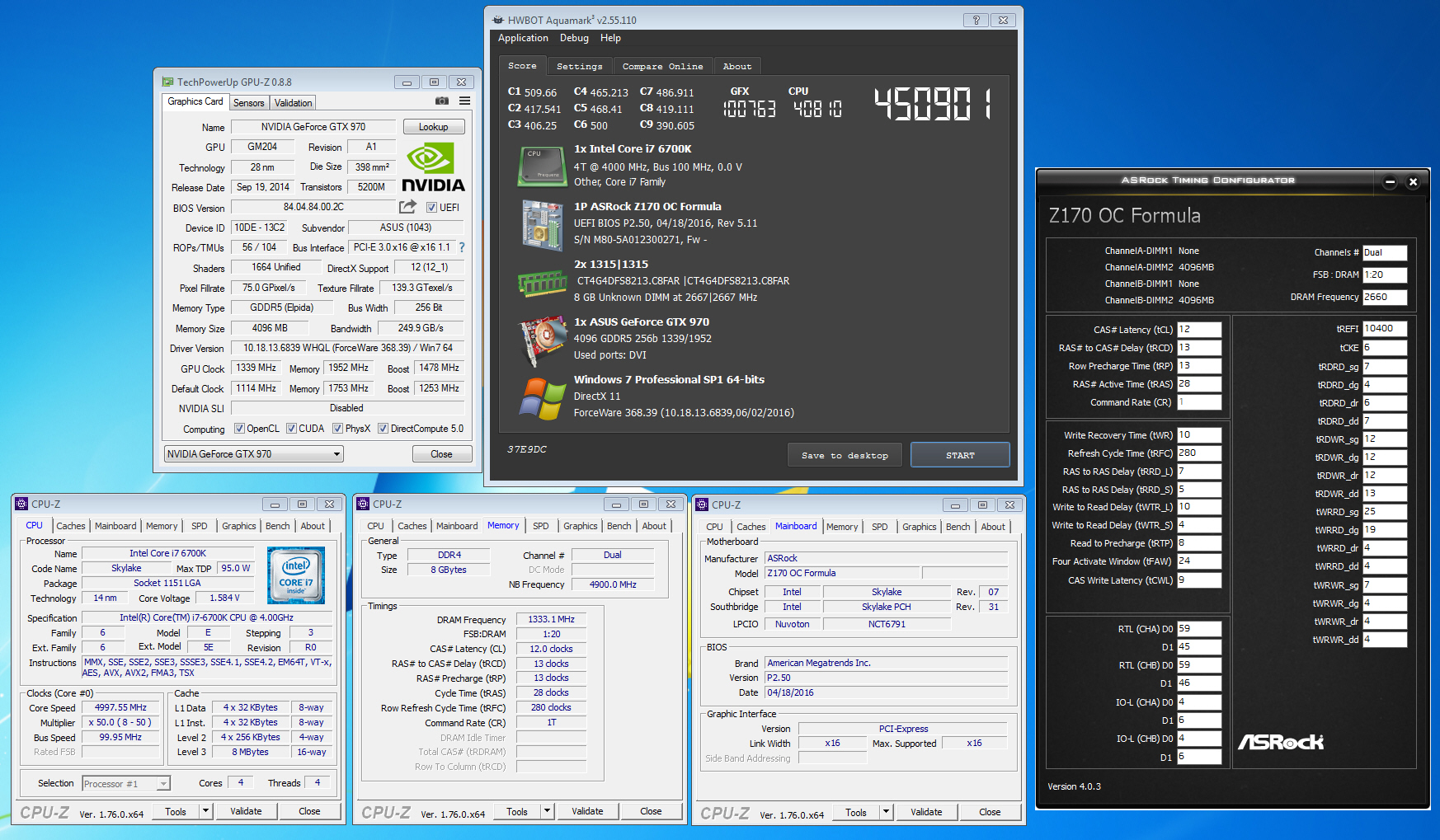Click the 37E9DC code in Aquamark

pos(527,449)
